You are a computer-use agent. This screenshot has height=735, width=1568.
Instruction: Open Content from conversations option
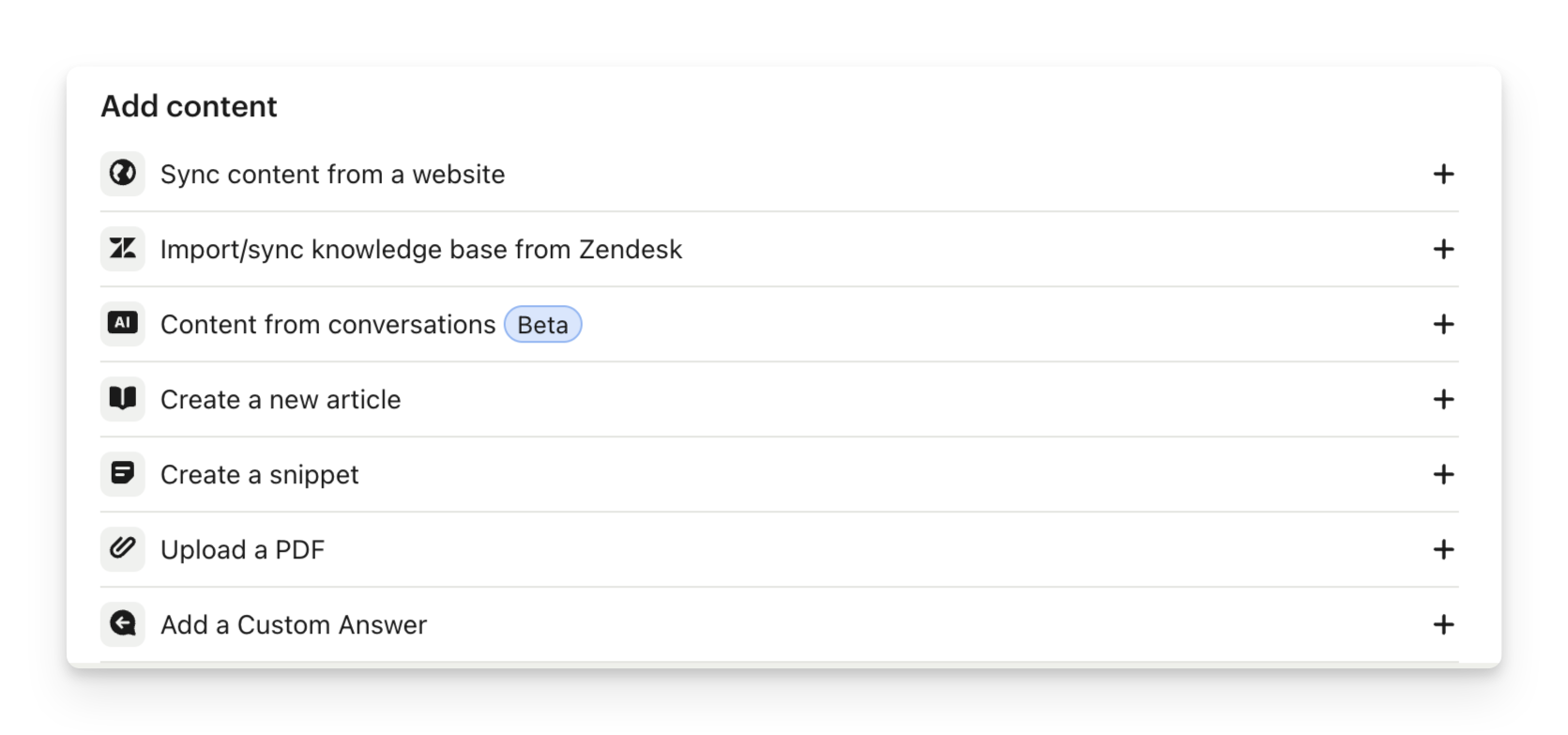pyautogui.click(x=327, y=325)
